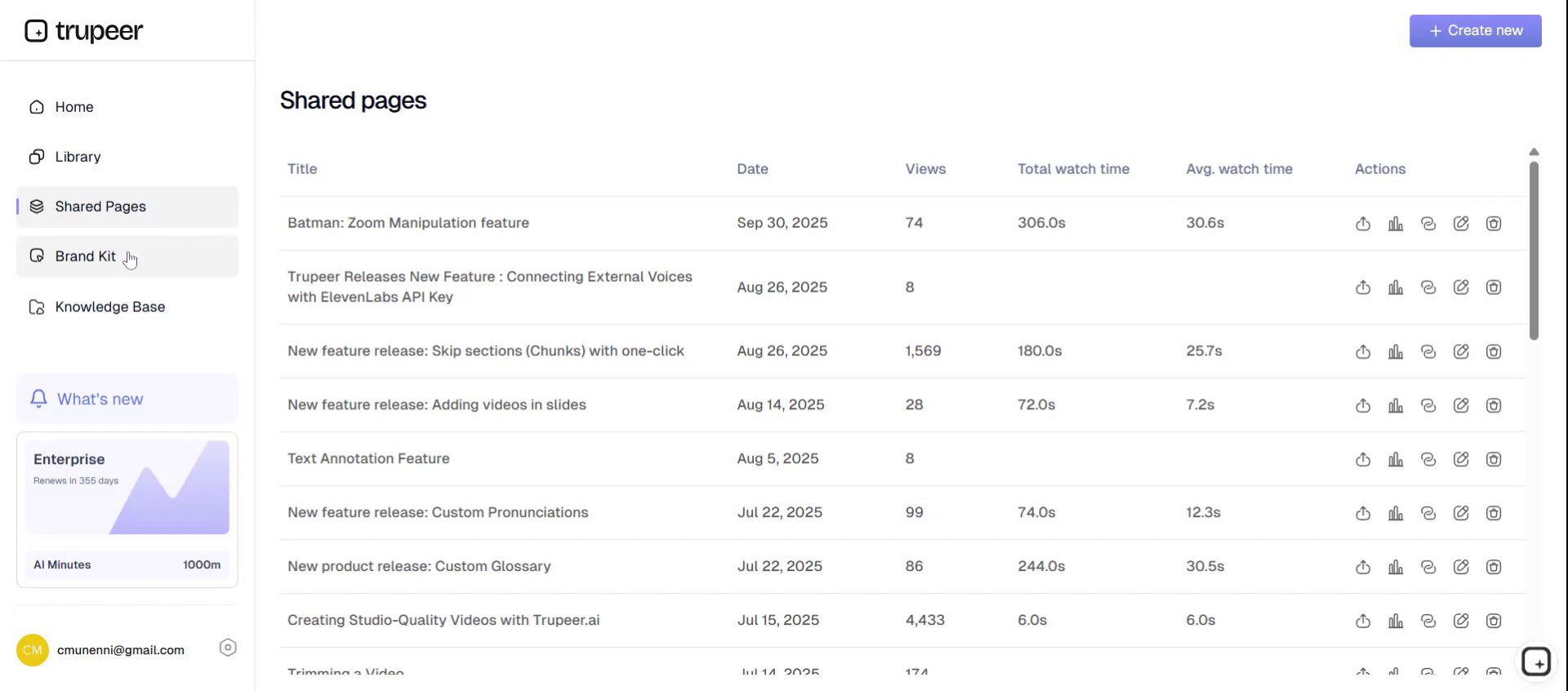Image resolution: width=1568 pixels, height=691 pixels.
Task: Open the Library section
Action: tap(127, 157)
